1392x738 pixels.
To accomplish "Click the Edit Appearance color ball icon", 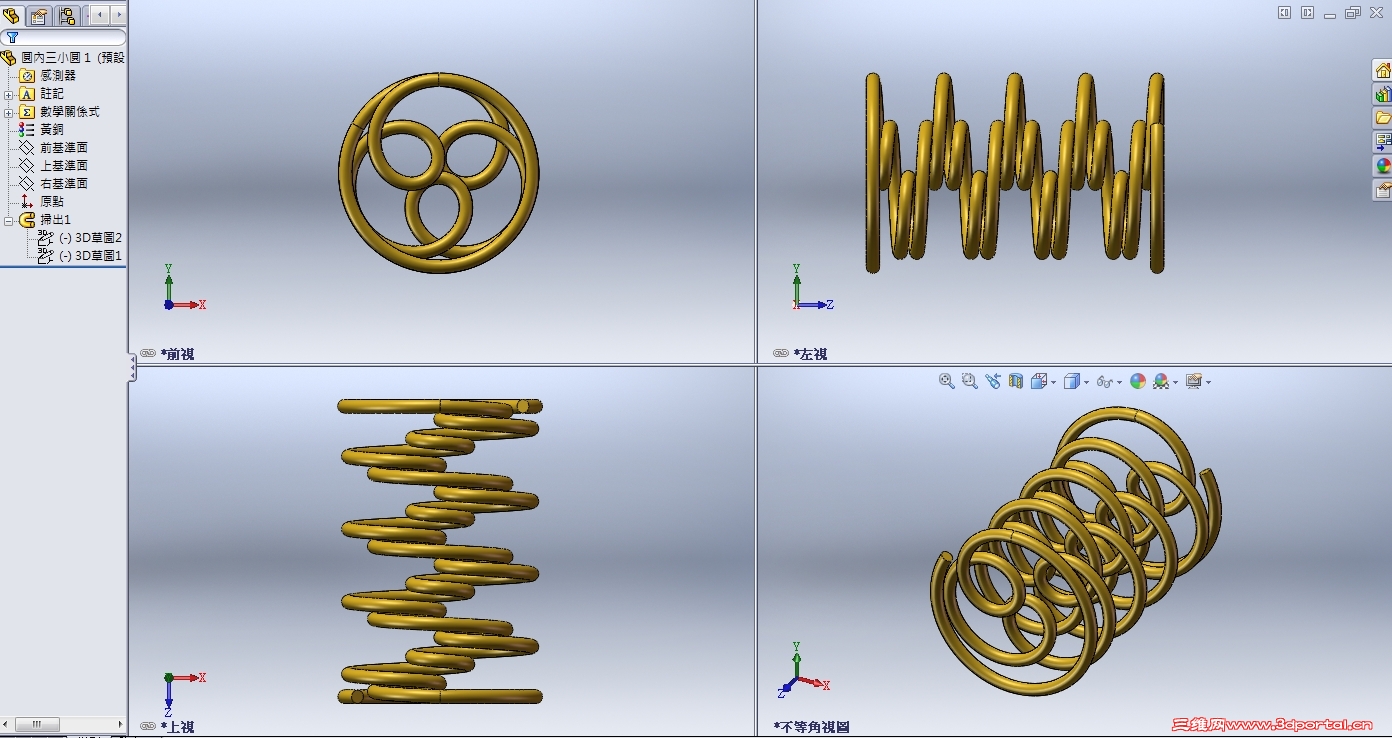I will point(1138,381).
